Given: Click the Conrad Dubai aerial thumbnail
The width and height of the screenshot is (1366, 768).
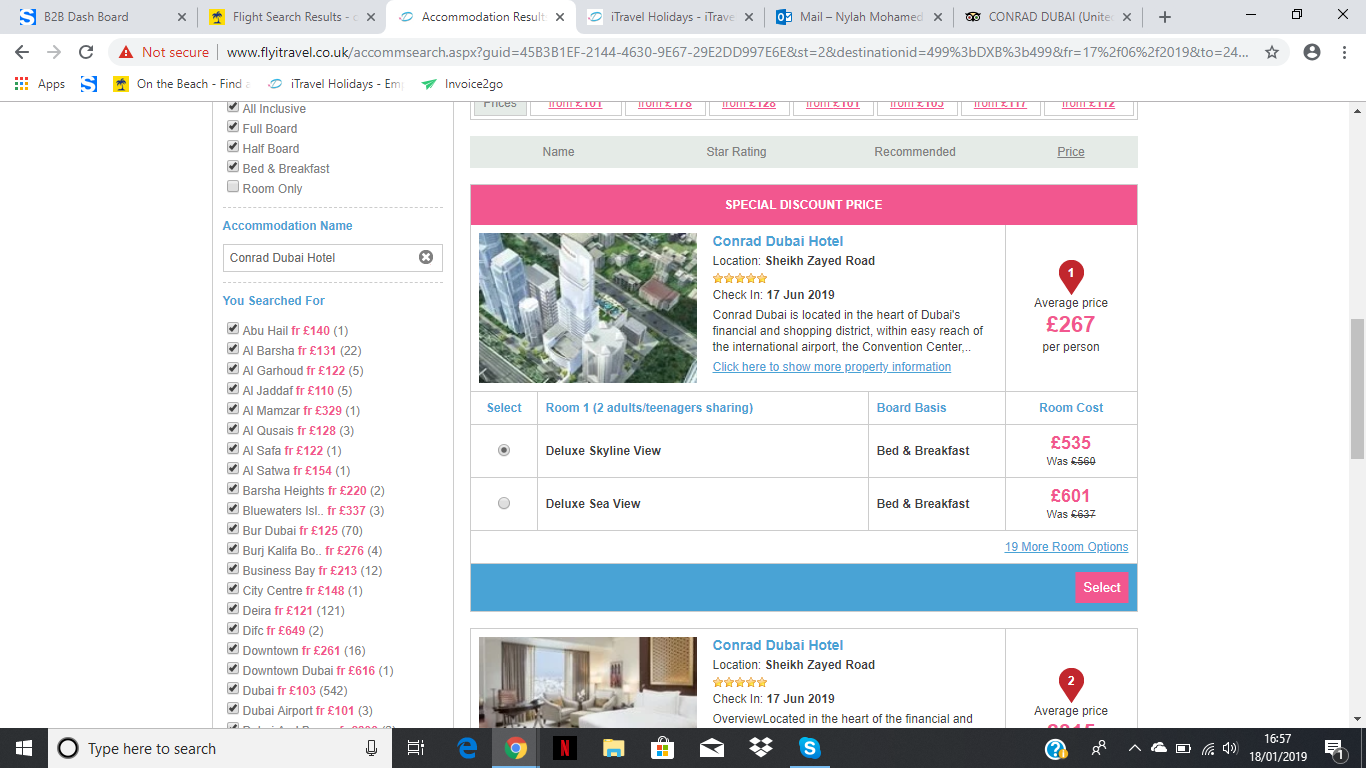Looking at the screenshot, I should click(588, 308).
